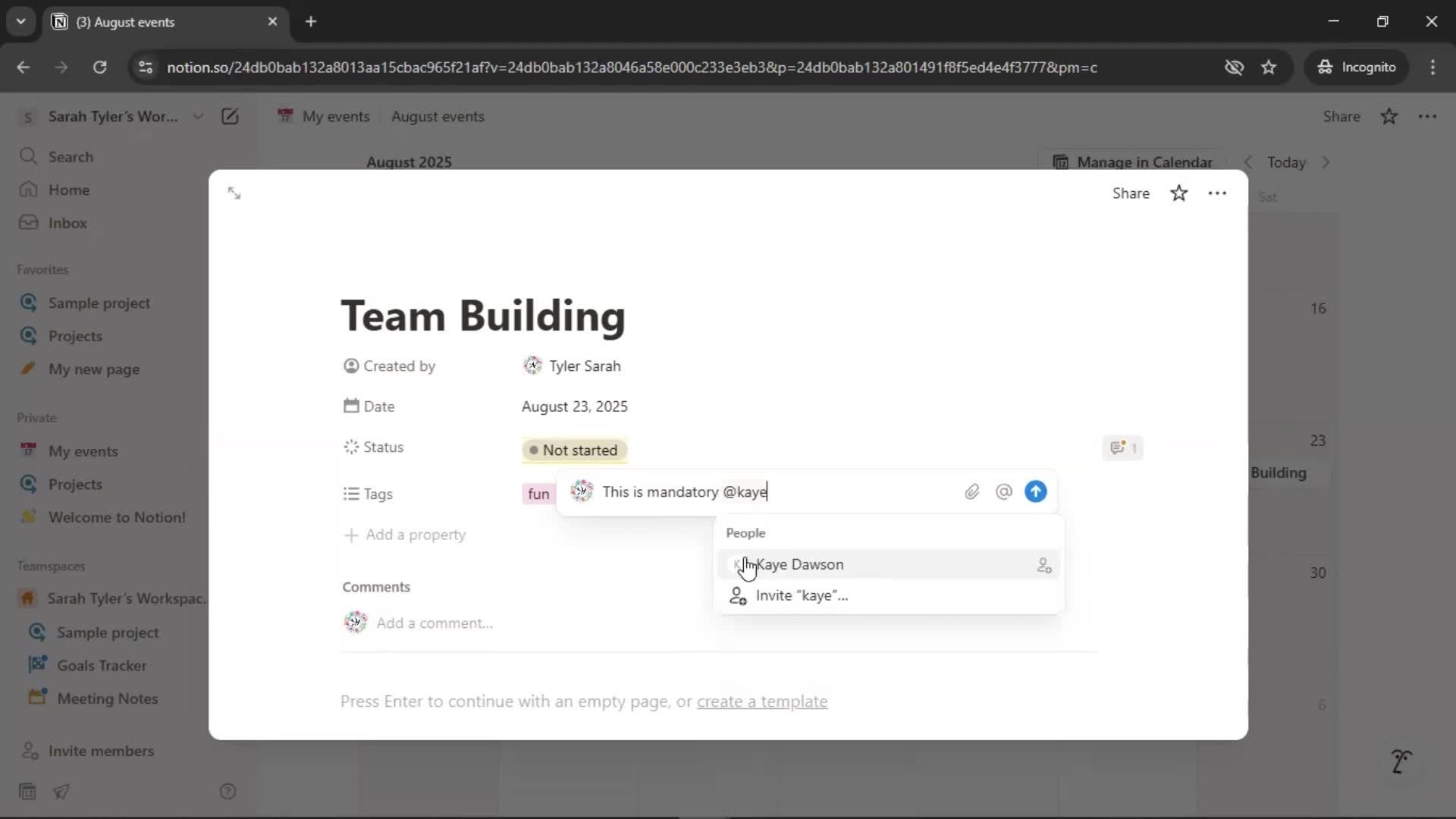Select Kaye Dawson from People suggestions
Viewport: 1456px width, 819px height.
[x=889, y=564]
